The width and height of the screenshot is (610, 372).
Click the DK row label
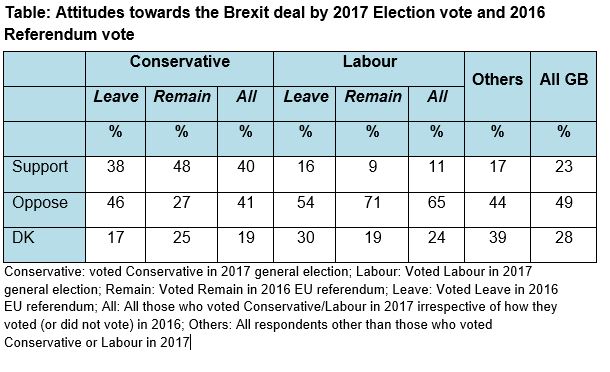(23, 237)
